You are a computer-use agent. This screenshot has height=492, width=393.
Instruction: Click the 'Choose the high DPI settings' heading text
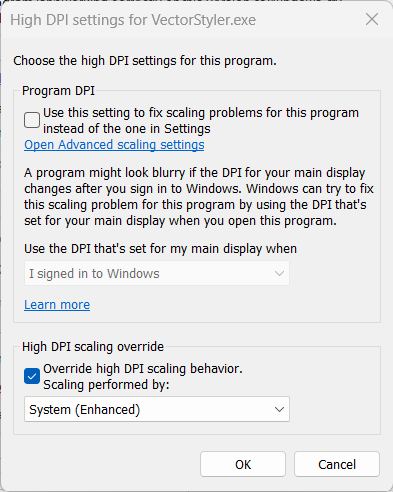tap(145, 61)
